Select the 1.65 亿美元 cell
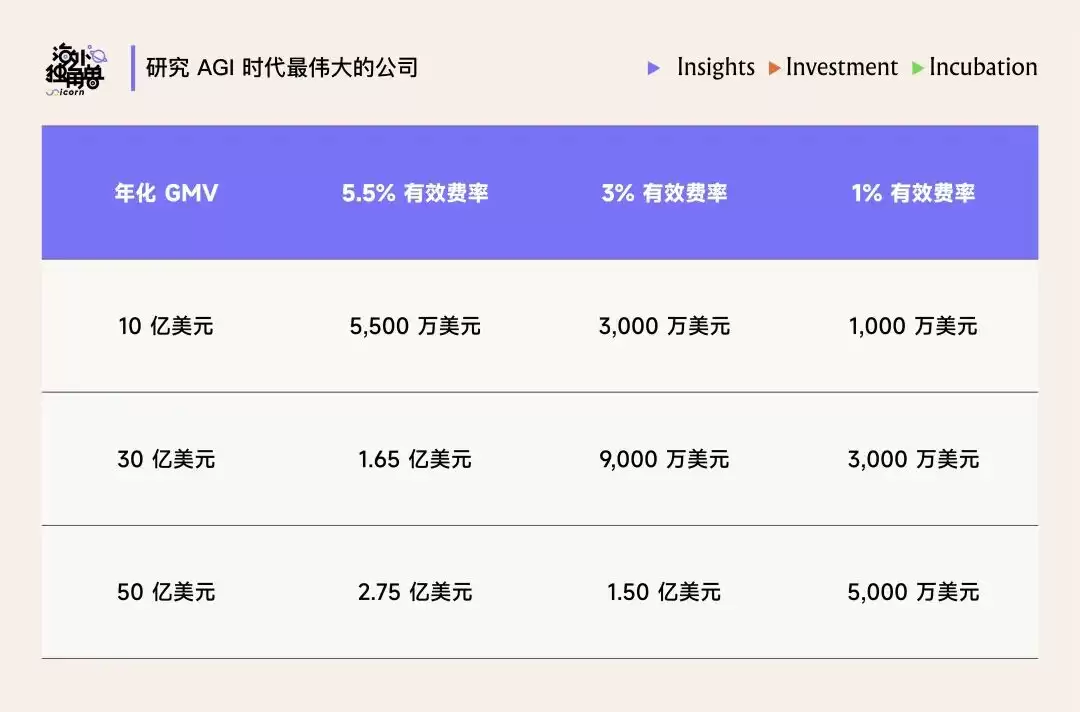 click(x=415, y=459)
